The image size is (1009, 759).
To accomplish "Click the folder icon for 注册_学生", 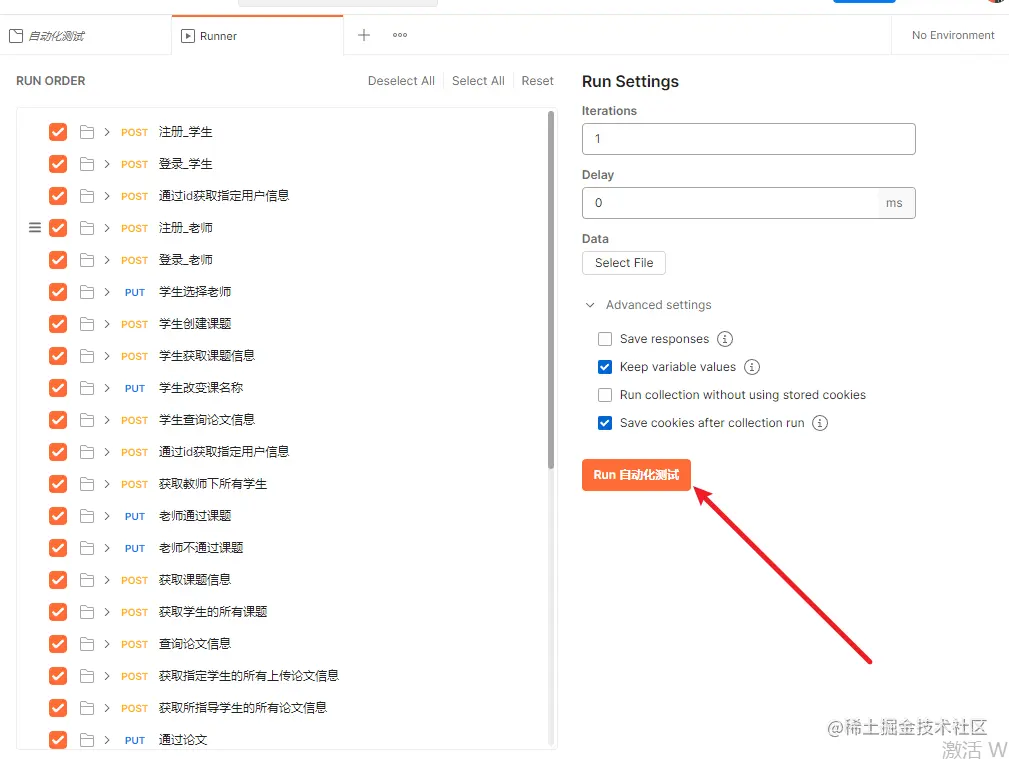I will click(x=87, y=132).
